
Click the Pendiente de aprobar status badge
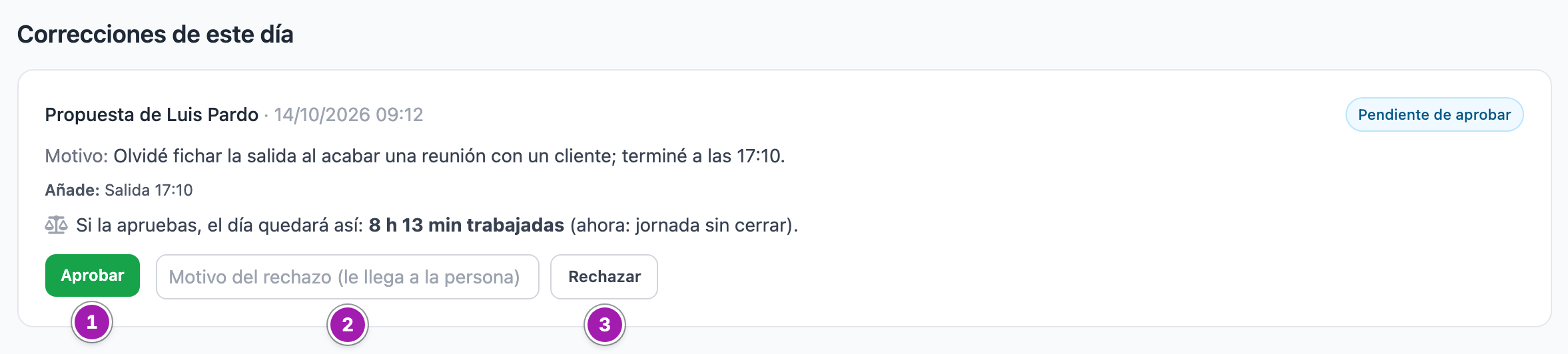pyautogui.click(x=1434, y=114)
